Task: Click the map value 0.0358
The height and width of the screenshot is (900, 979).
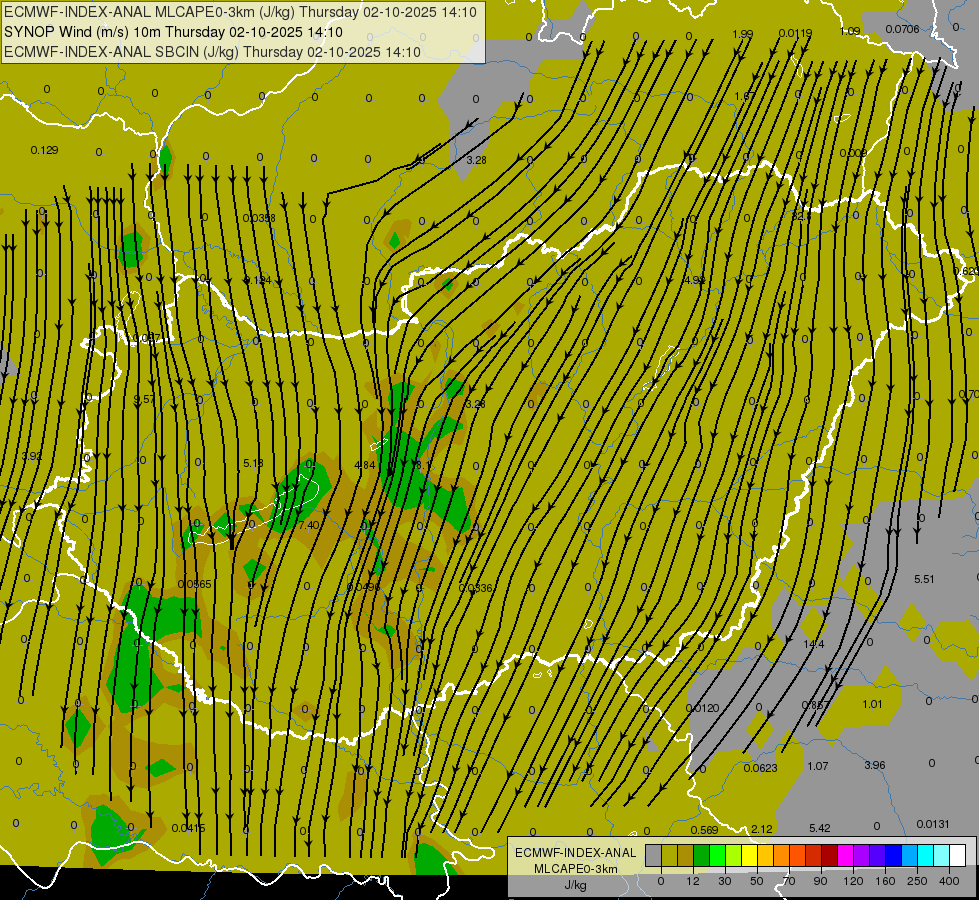Action: click(x=259, y=218)
